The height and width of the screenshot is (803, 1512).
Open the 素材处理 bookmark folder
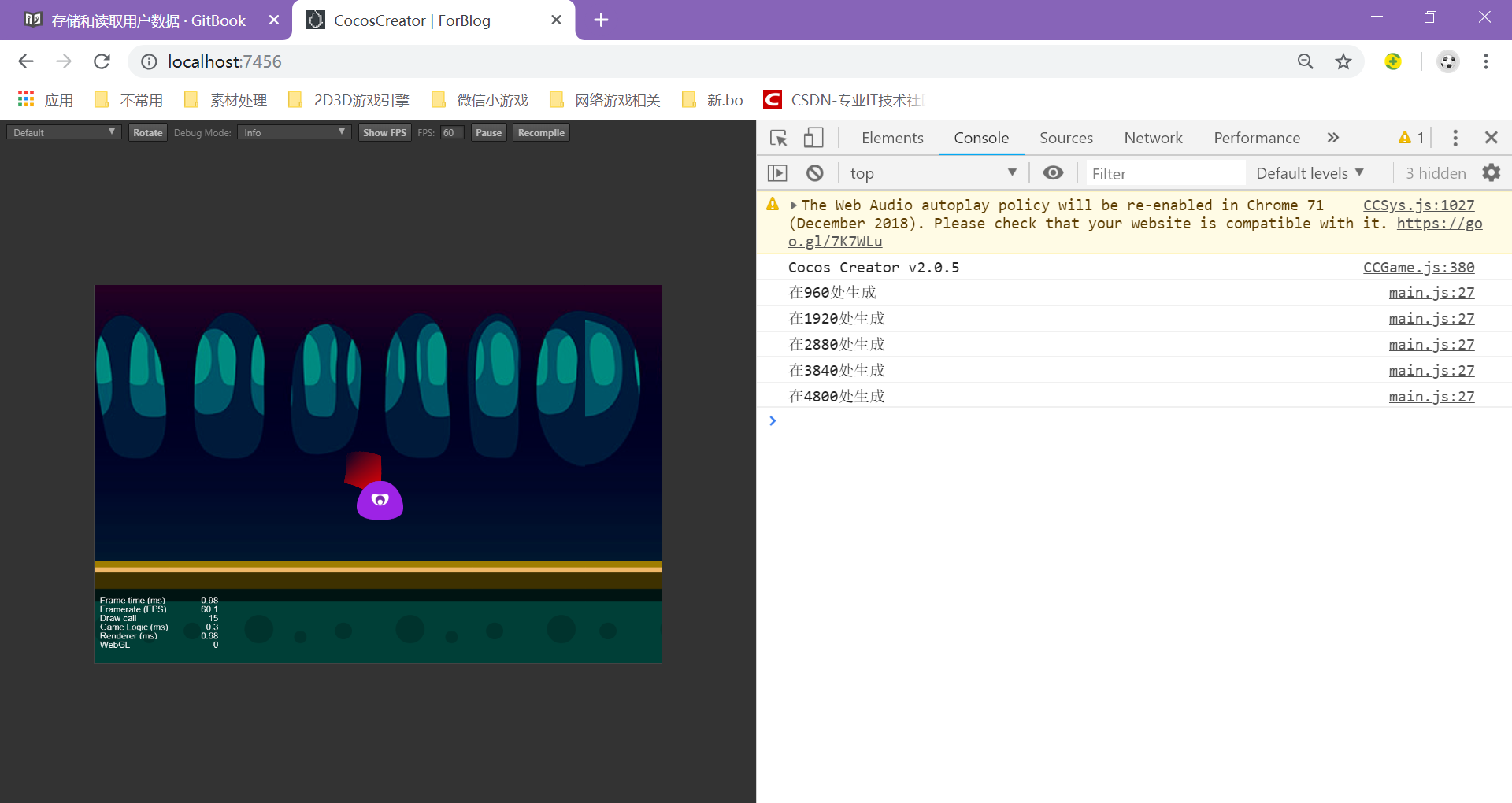[x=225, y=100]
